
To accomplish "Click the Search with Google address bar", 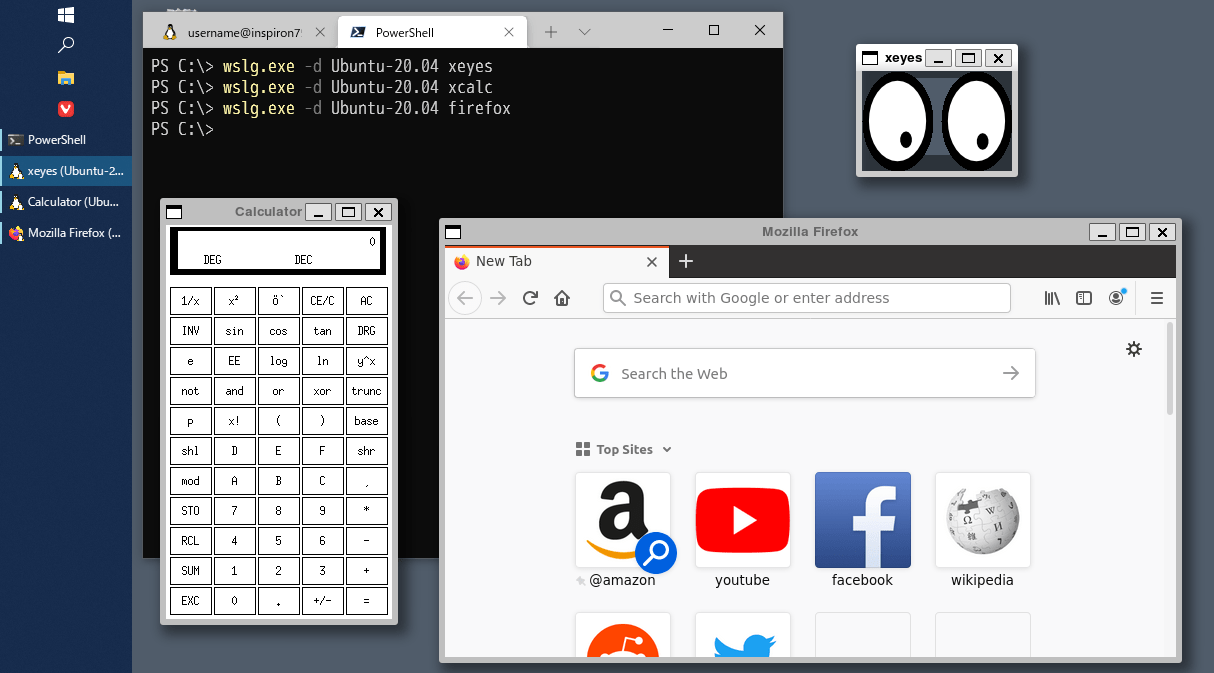I will [806, 298].
